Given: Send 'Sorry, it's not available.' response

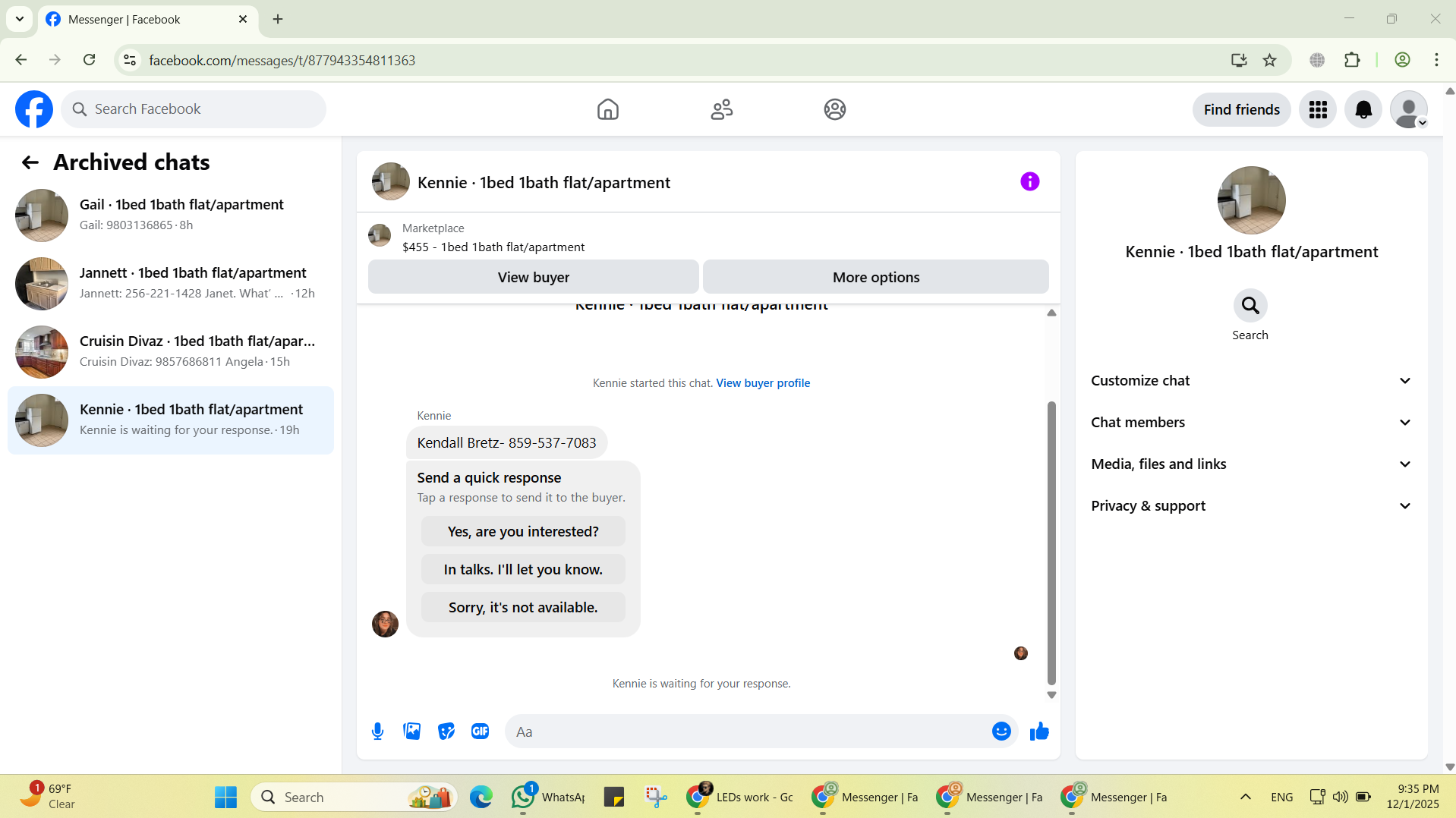Looking at the screenshot, I should 523,607.
